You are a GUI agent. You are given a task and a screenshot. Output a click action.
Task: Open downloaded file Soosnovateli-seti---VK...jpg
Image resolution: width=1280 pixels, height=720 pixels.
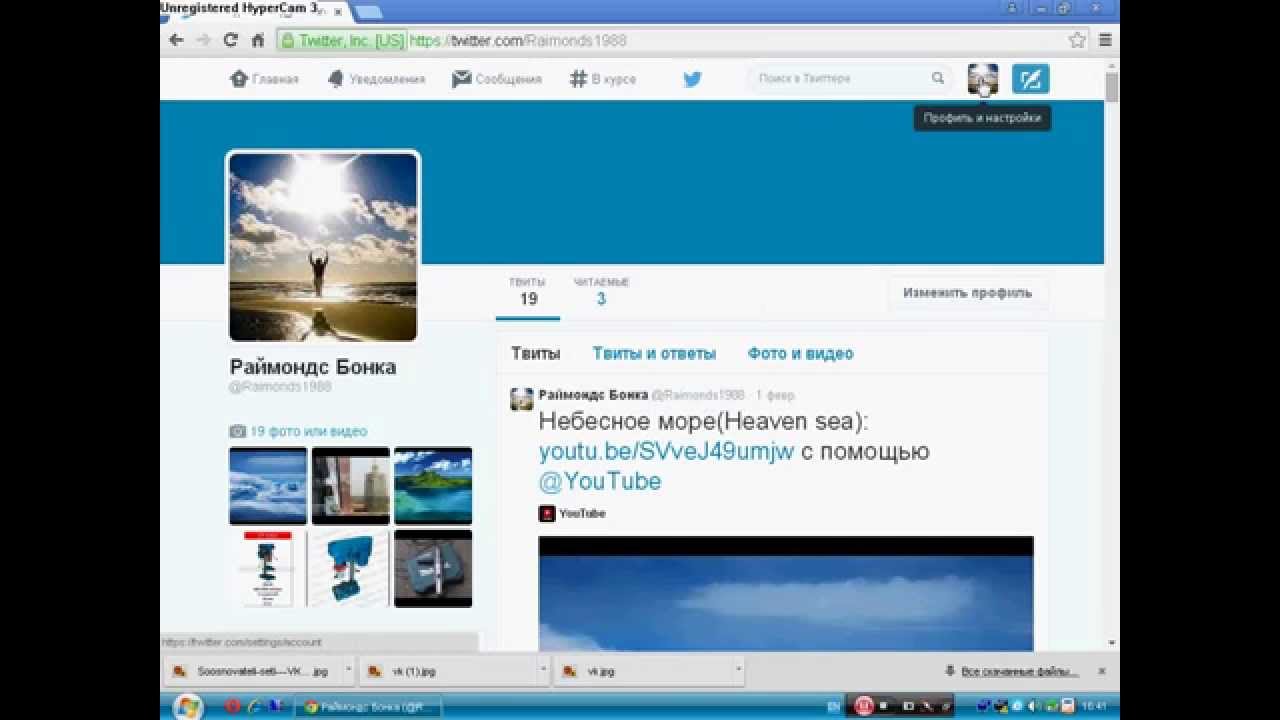pyautogui.click(x=252, y=671)
